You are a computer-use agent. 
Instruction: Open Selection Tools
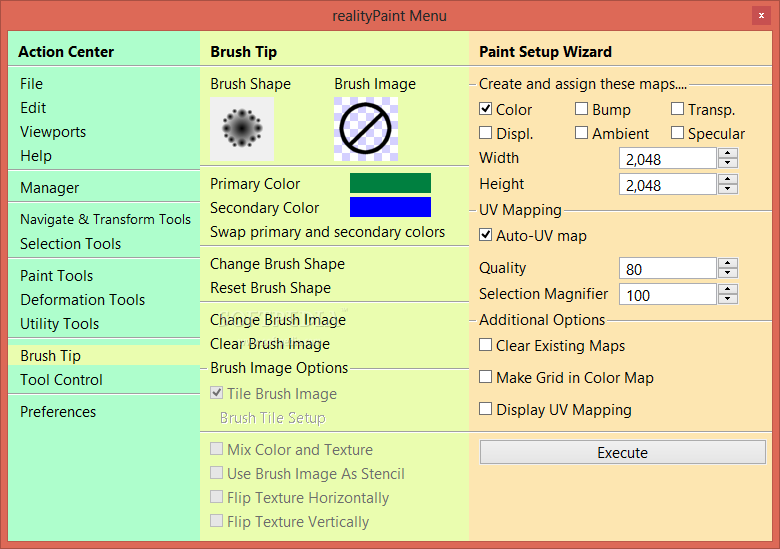click(70, 244)
